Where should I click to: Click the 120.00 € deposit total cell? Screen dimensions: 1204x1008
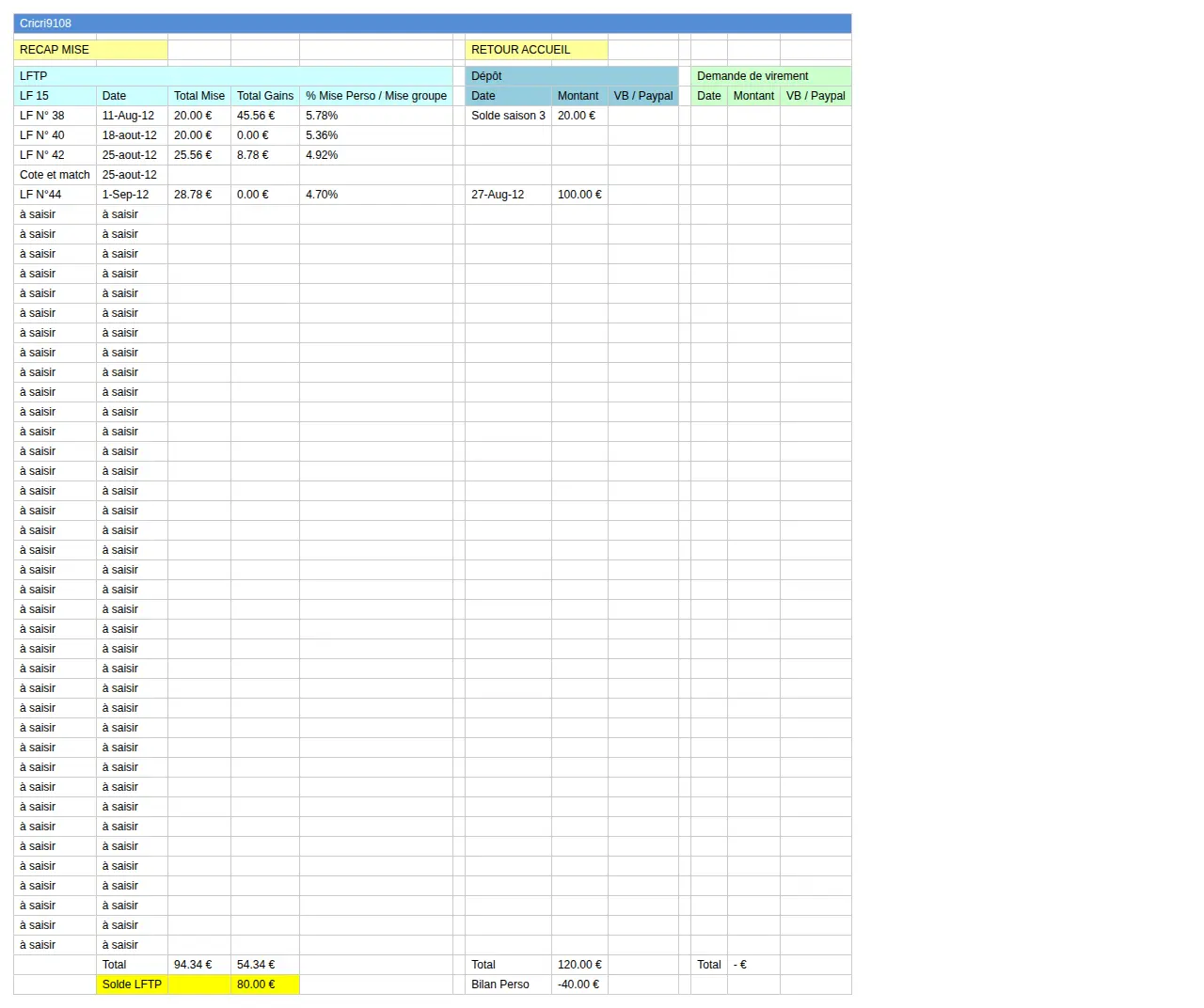click(x=579, y=965)
